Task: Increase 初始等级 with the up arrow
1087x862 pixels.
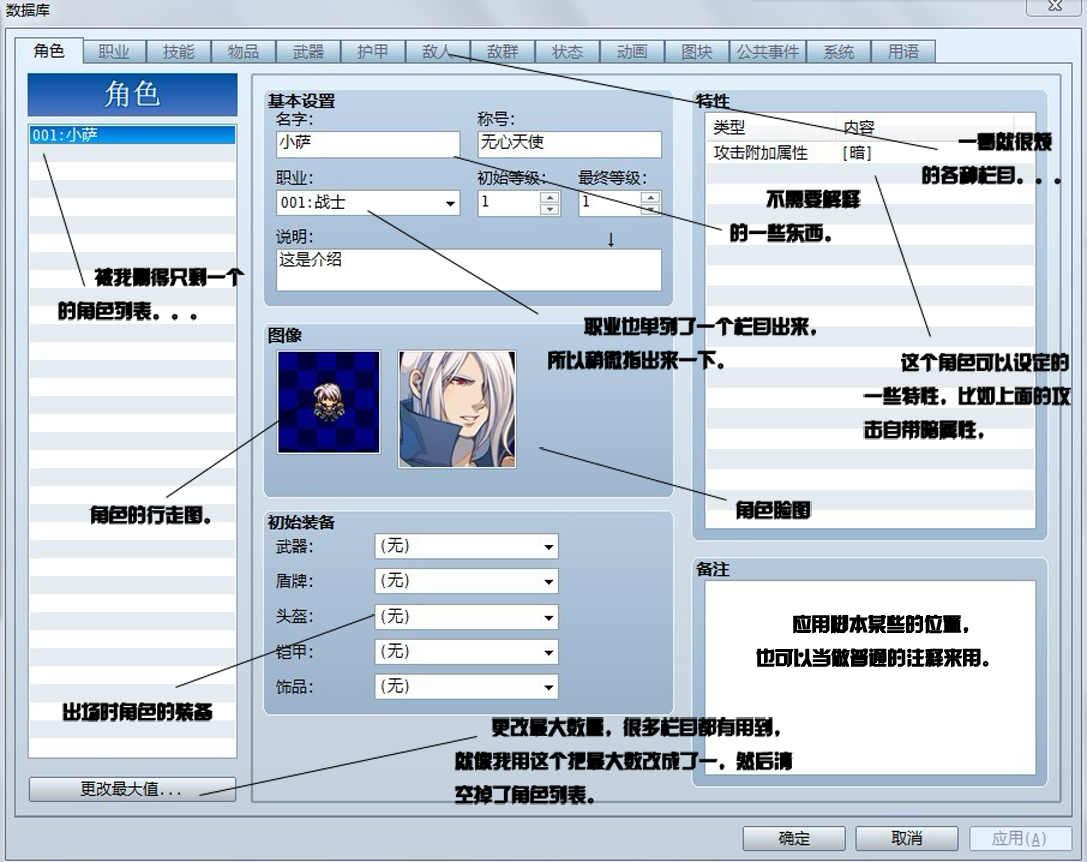Action: point(550,198)
